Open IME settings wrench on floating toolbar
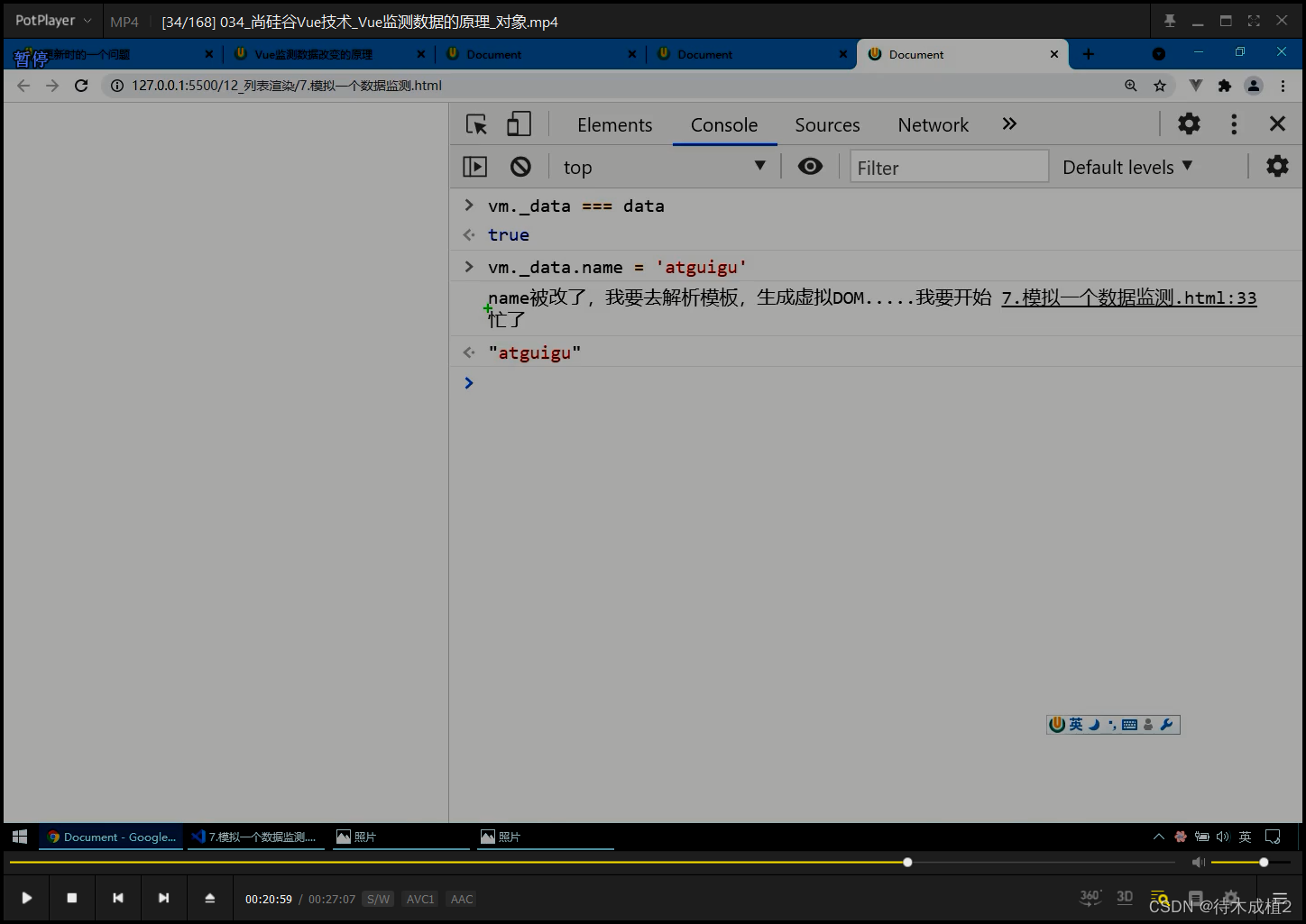Viewport: 1306px width, 924px height. pos(1166,724)
